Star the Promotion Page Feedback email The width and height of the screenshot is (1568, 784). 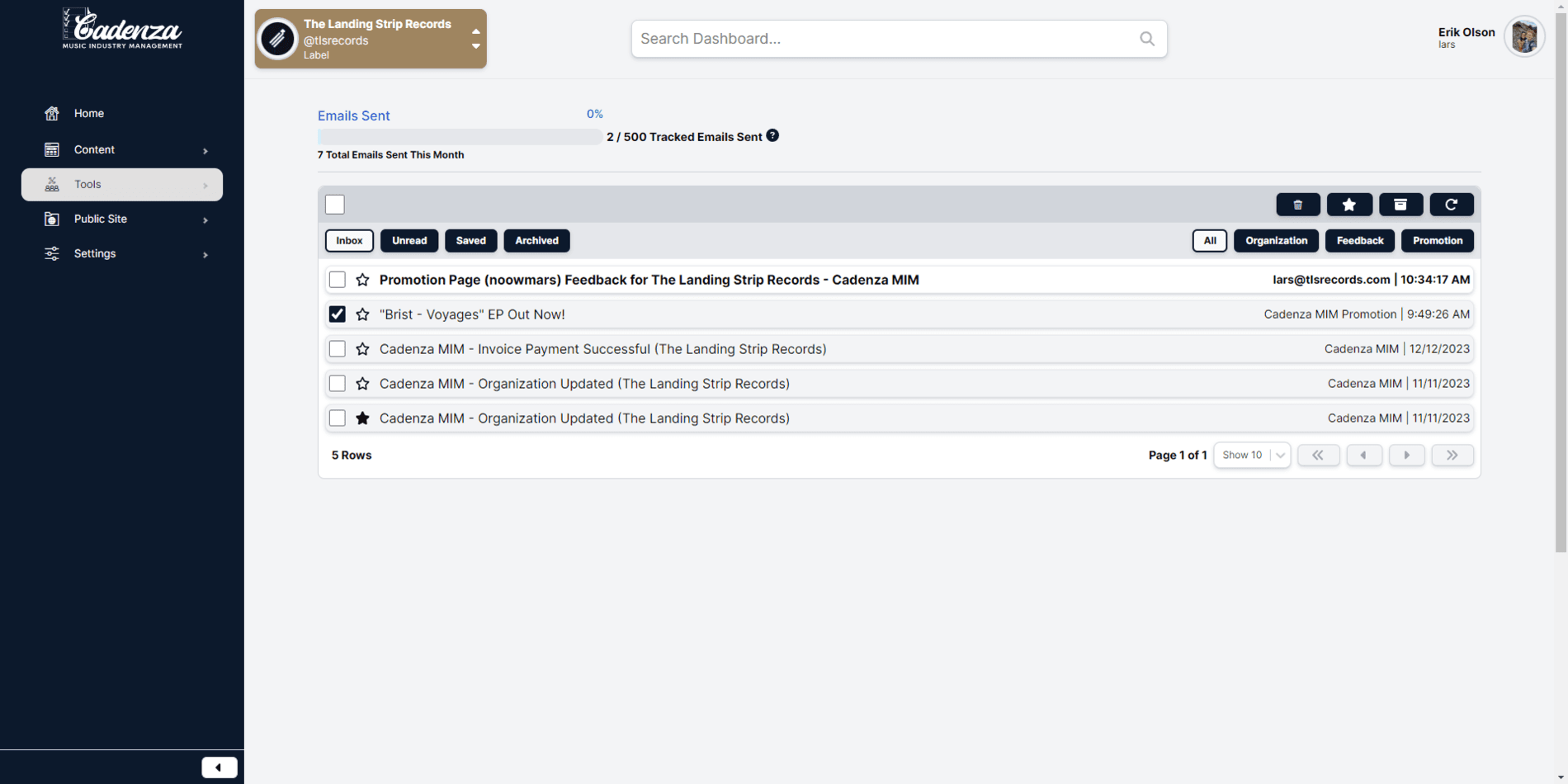362,280
